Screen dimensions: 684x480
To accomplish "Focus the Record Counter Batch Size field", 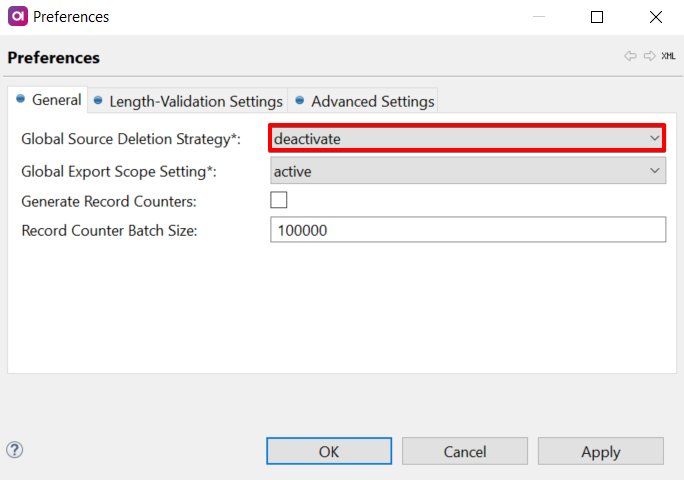I will [467, 230].
